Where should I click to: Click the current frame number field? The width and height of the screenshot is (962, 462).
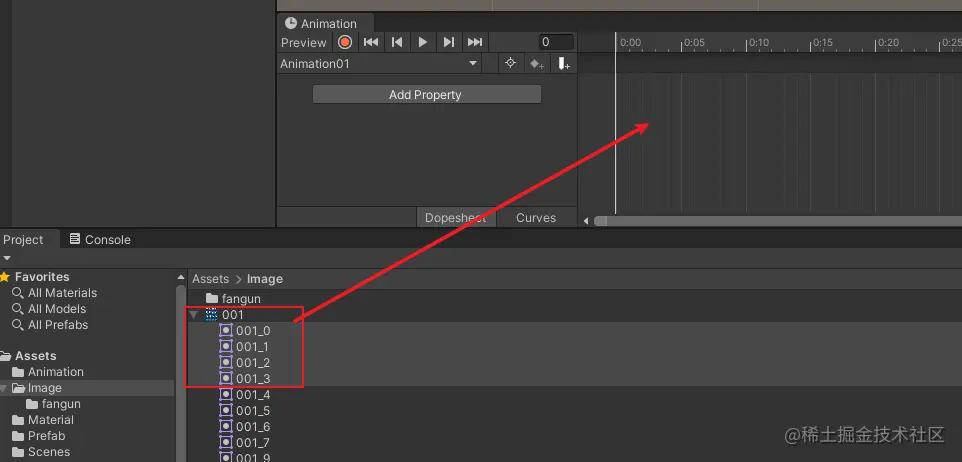[x=556, y=42]
